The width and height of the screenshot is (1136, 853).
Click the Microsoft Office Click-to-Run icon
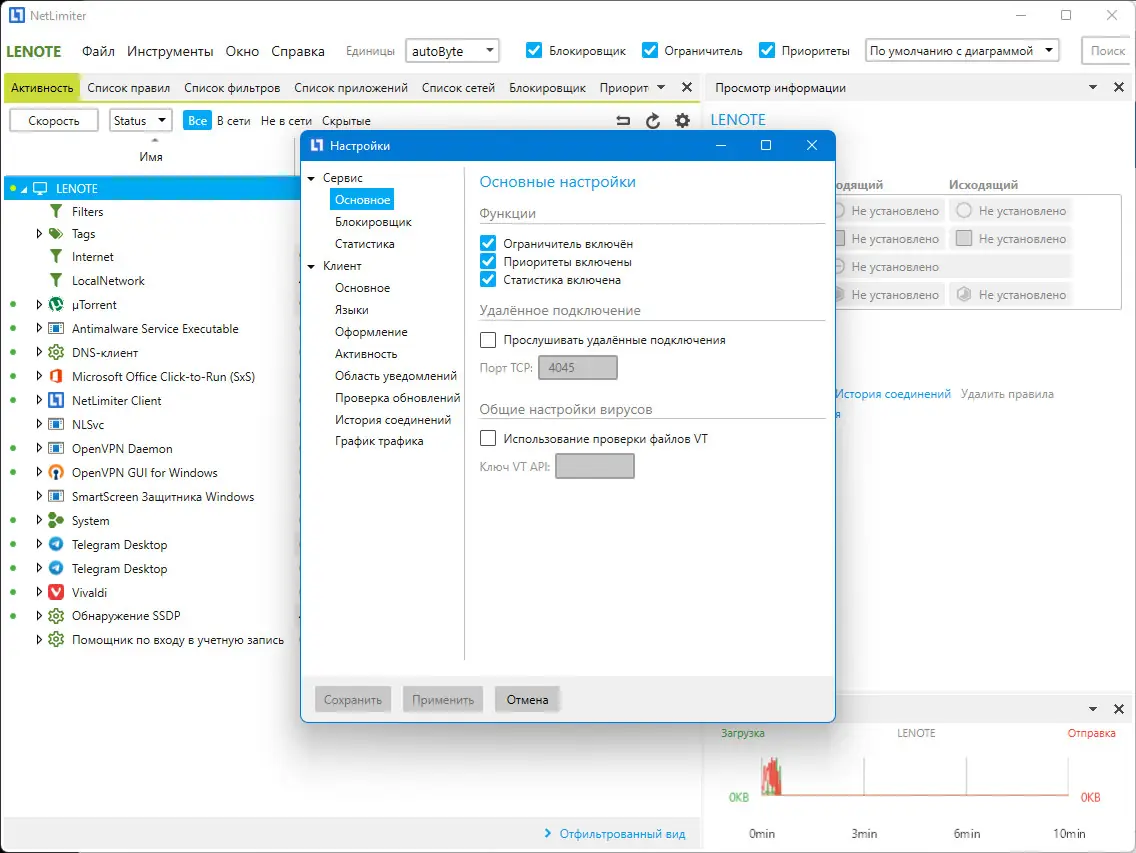pos(56,376)
